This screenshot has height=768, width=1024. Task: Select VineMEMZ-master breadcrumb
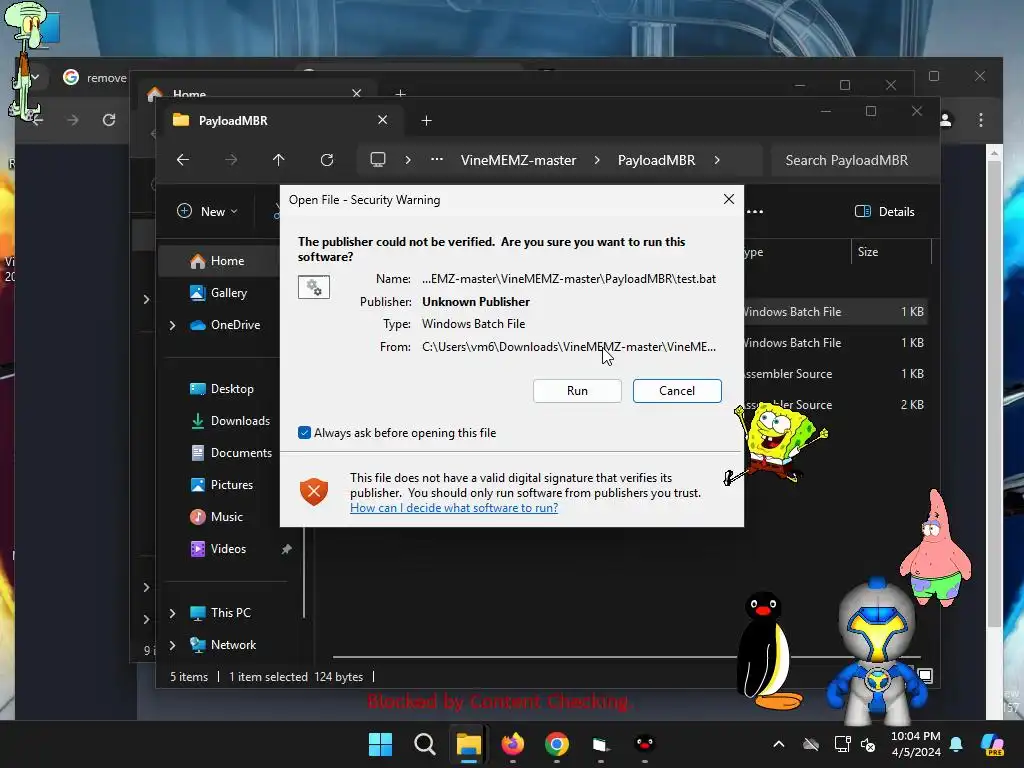(x=519, y=160)
